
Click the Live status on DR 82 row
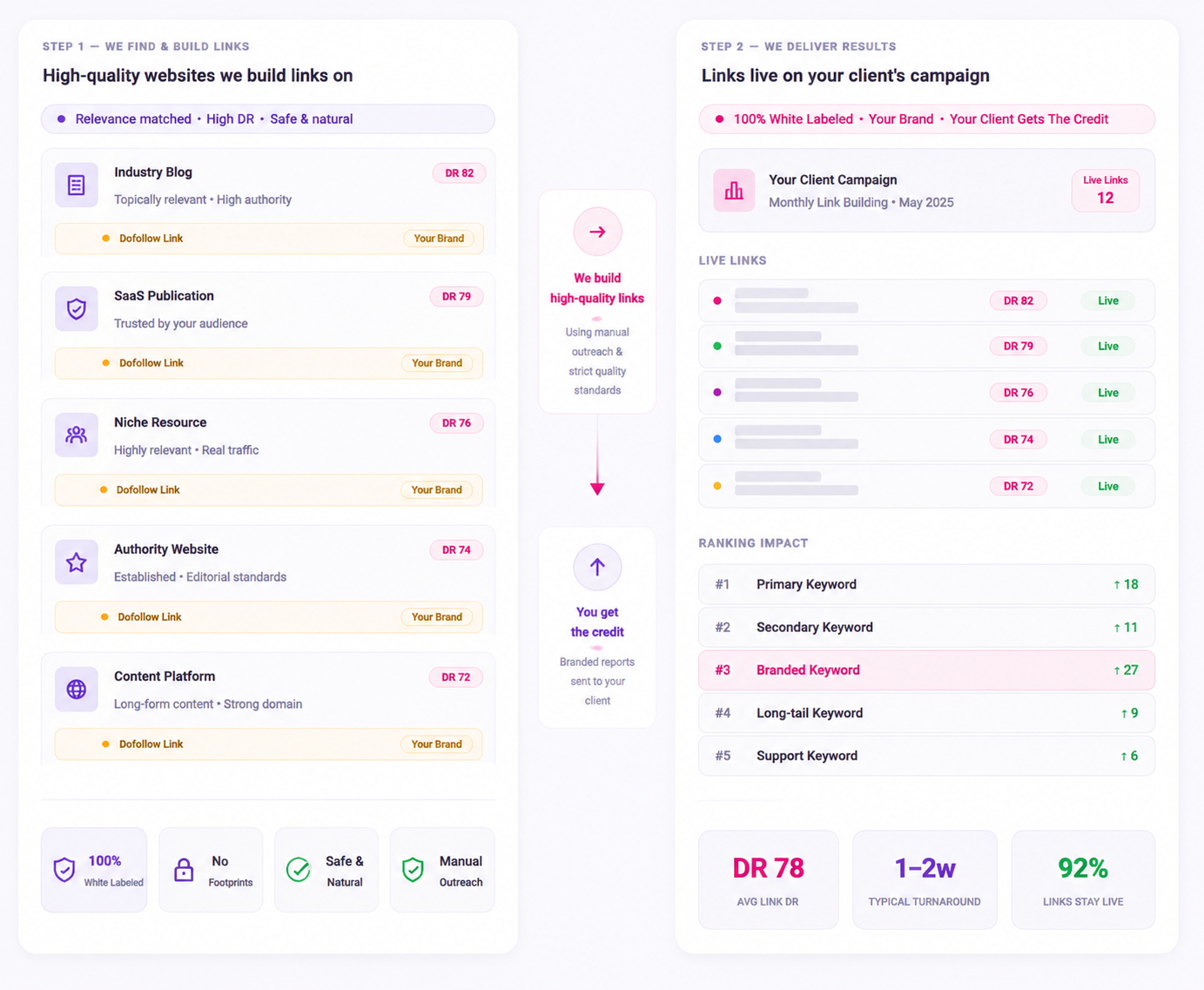[x=1108, y=301]
